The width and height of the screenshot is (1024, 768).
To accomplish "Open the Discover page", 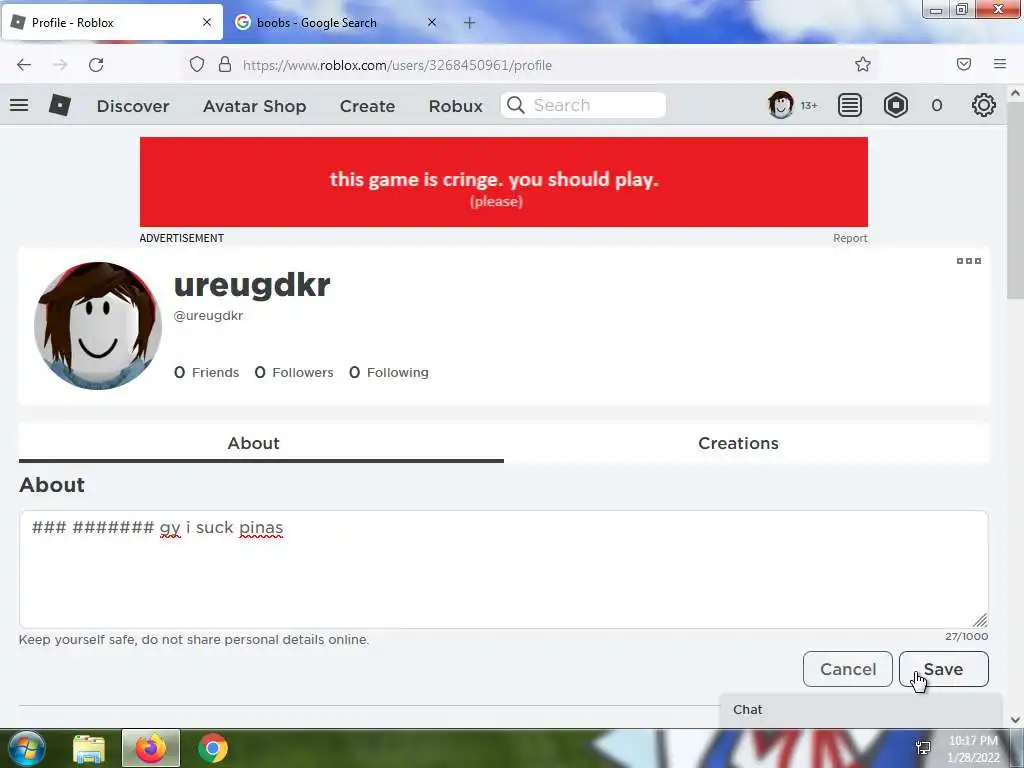I will coord(133,106).
